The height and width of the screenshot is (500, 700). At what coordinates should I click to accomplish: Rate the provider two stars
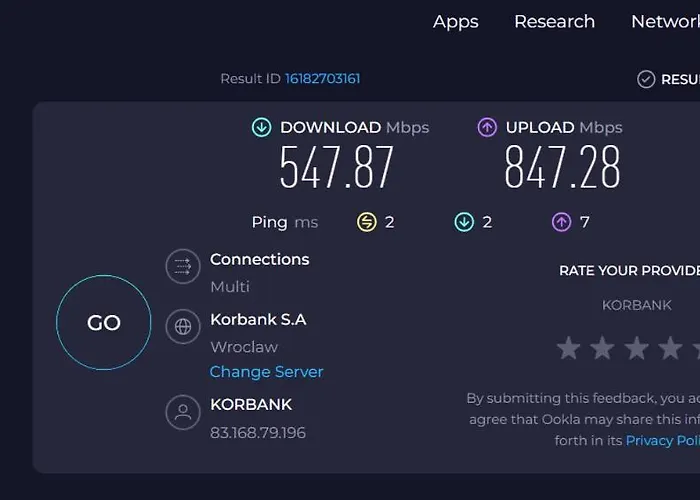pyautogui.click(x=603, y=348)
